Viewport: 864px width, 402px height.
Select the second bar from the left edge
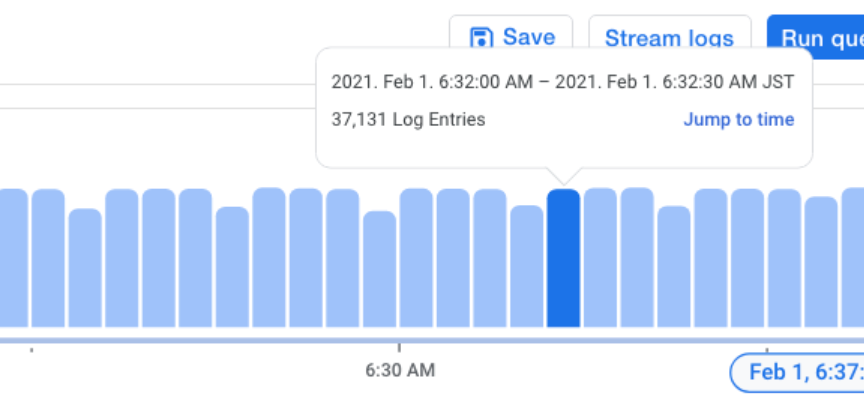(48, 258)
